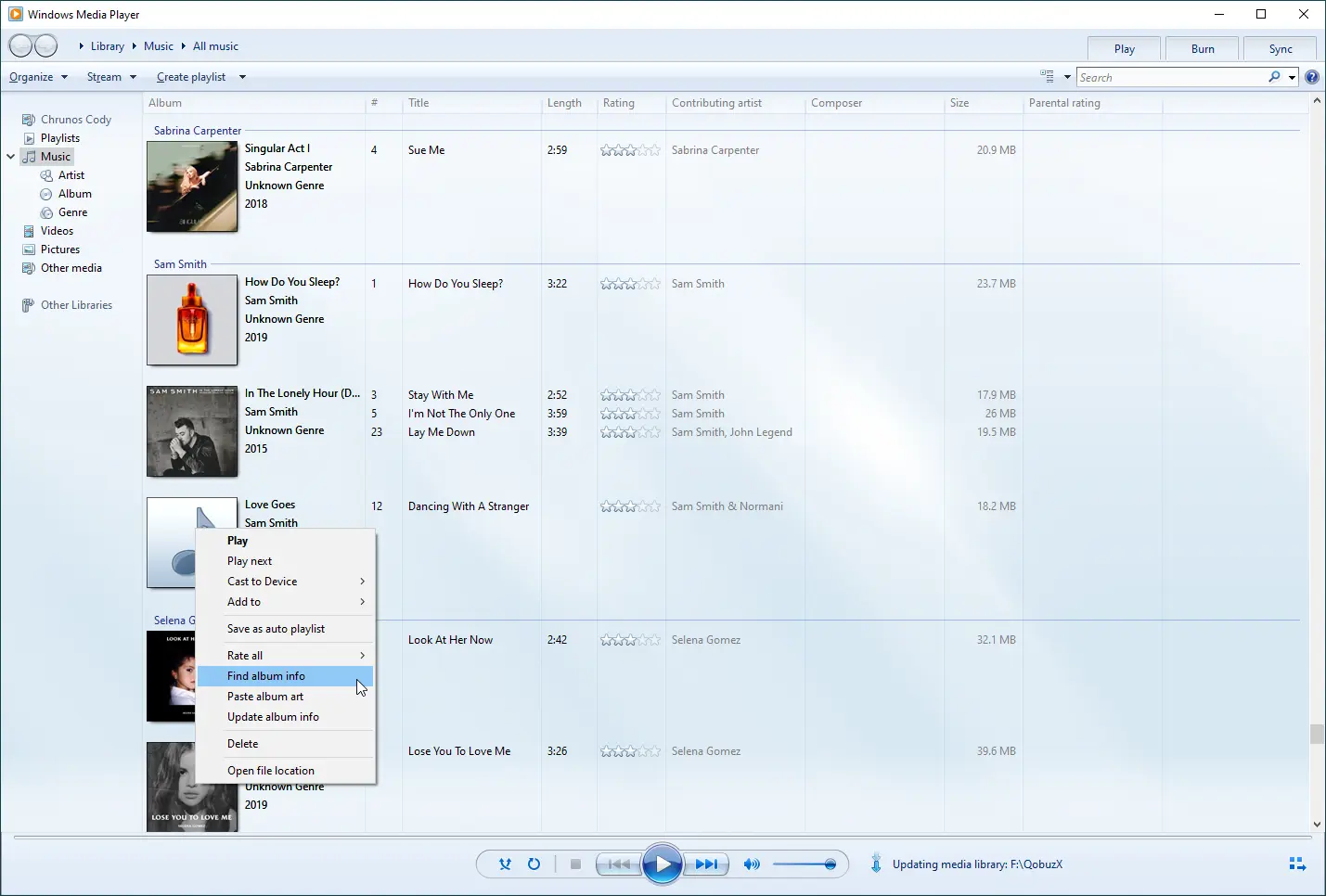Enable shuffle playback
The width and height of the screenshot is (1326, 896).
coord(505,864)
